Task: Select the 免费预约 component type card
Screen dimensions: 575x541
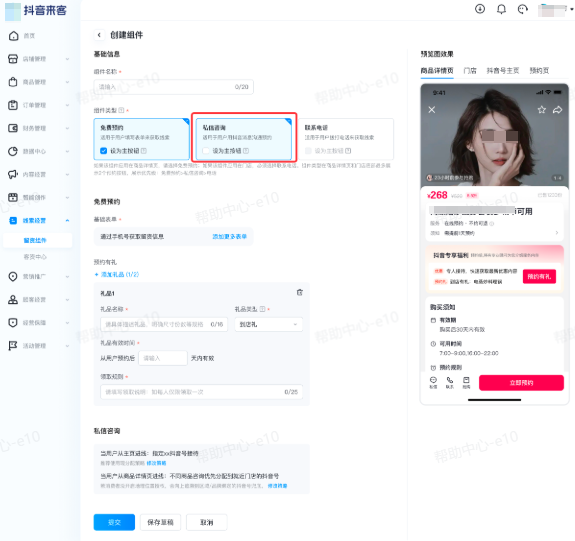Action: (141, 139)
